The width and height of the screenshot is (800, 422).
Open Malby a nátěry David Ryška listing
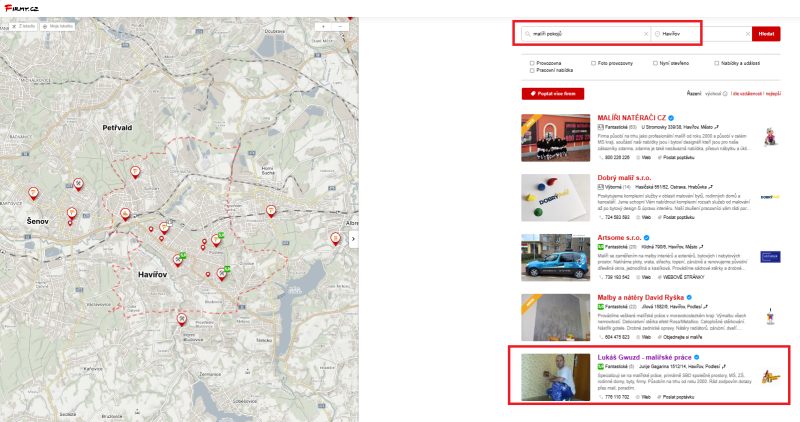tap(640, 297)
